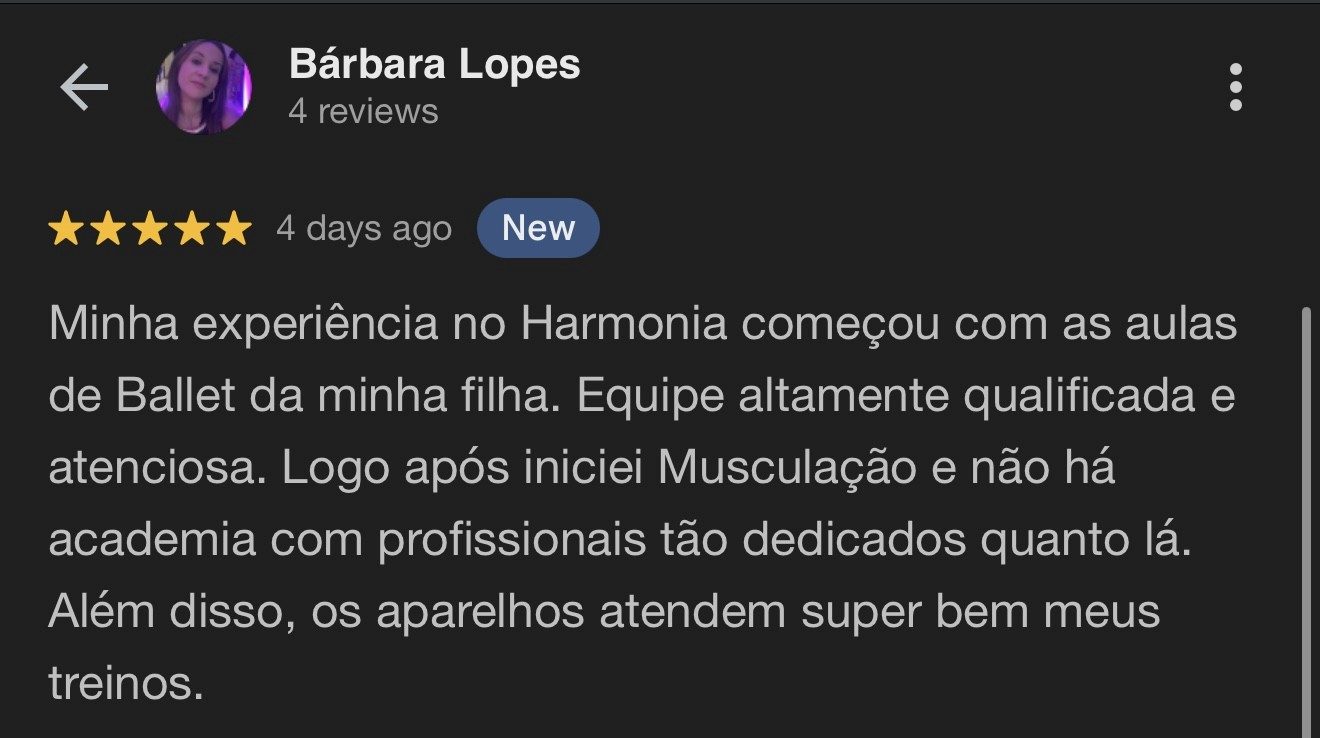
Task: Click the third rating star
Action: pyautogui.click(x=150, y=228)
